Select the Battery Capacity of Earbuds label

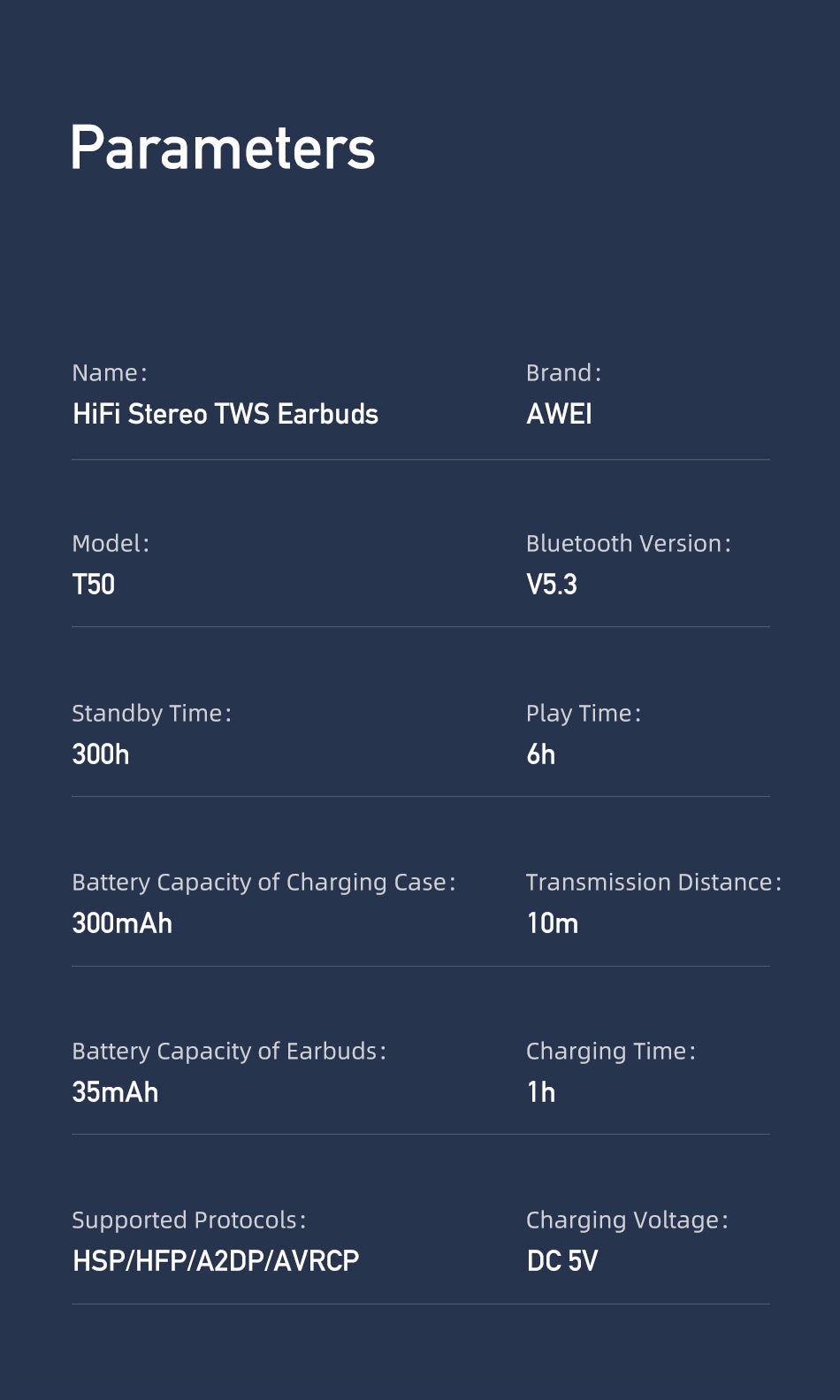[228, 1051]
